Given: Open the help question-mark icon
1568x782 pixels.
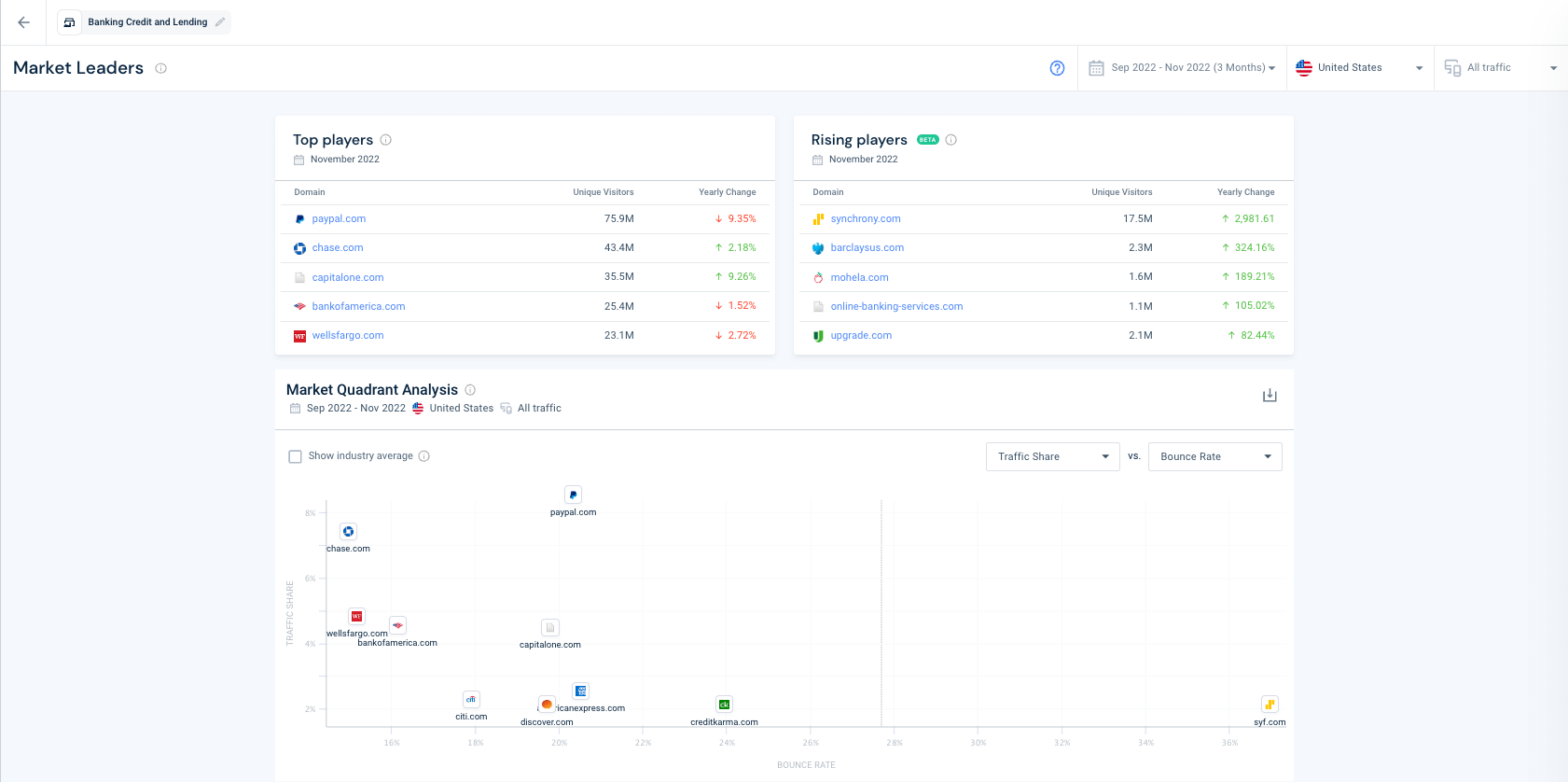Looking at the screenshot, I should click(x=1057, y=68).
